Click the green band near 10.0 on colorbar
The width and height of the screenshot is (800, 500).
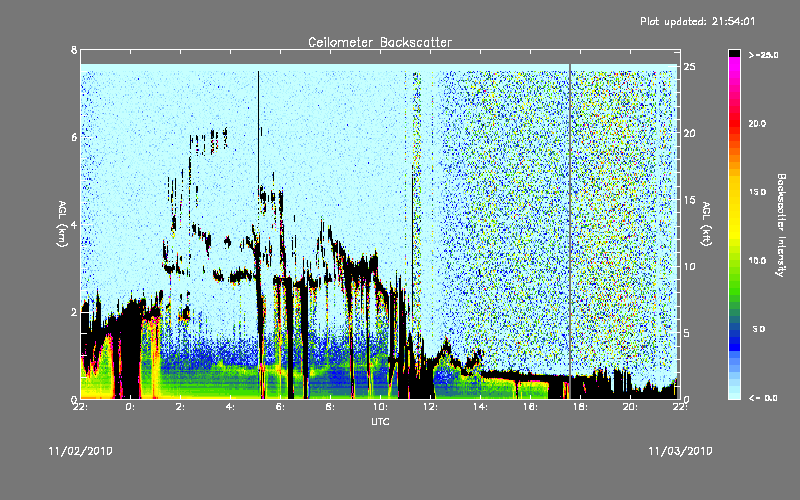pos(734,261)
